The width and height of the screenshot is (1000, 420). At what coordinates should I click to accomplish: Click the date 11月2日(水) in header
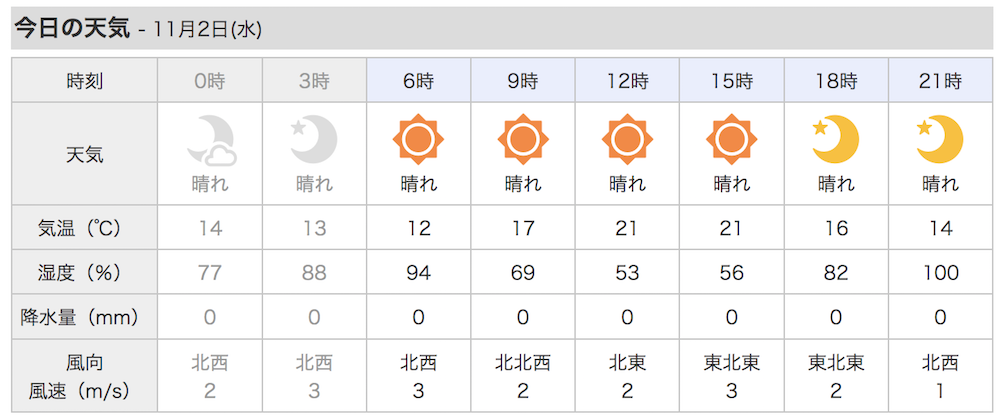[x=208, y=30]
